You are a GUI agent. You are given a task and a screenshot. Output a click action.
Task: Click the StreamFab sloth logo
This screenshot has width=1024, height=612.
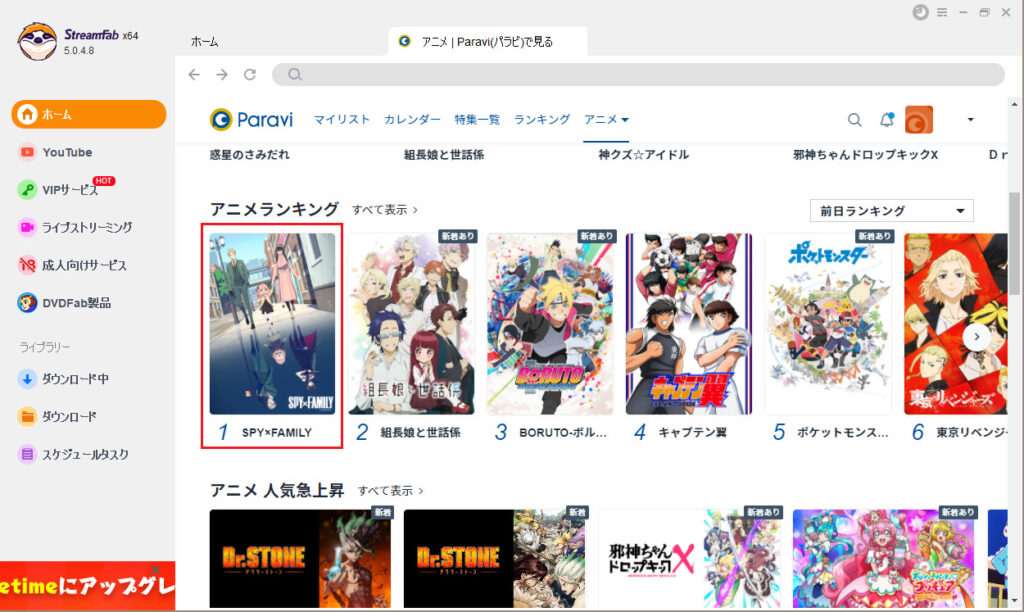(37, 41)
